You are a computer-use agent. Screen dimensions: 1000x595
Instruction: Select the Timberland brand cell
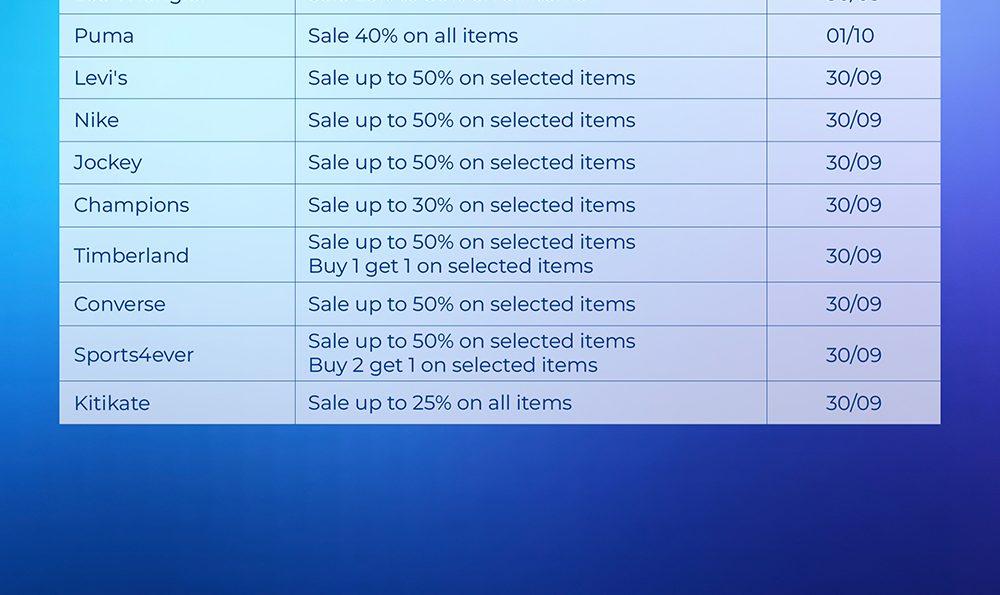point(131,255)
